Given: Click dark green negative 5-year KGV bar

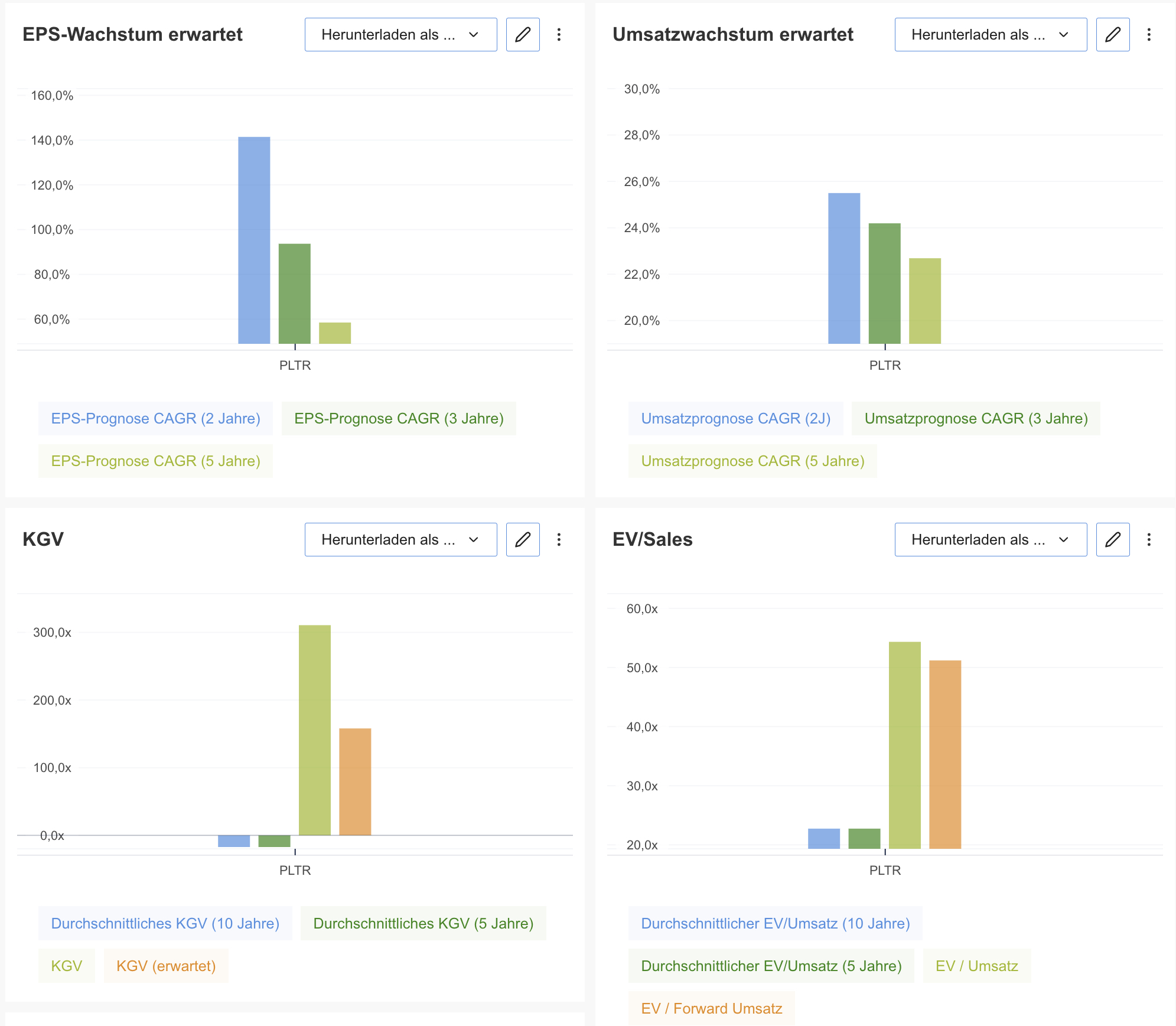Looking at the screenshot, I should pyautogui.click(x=274, y=841).
